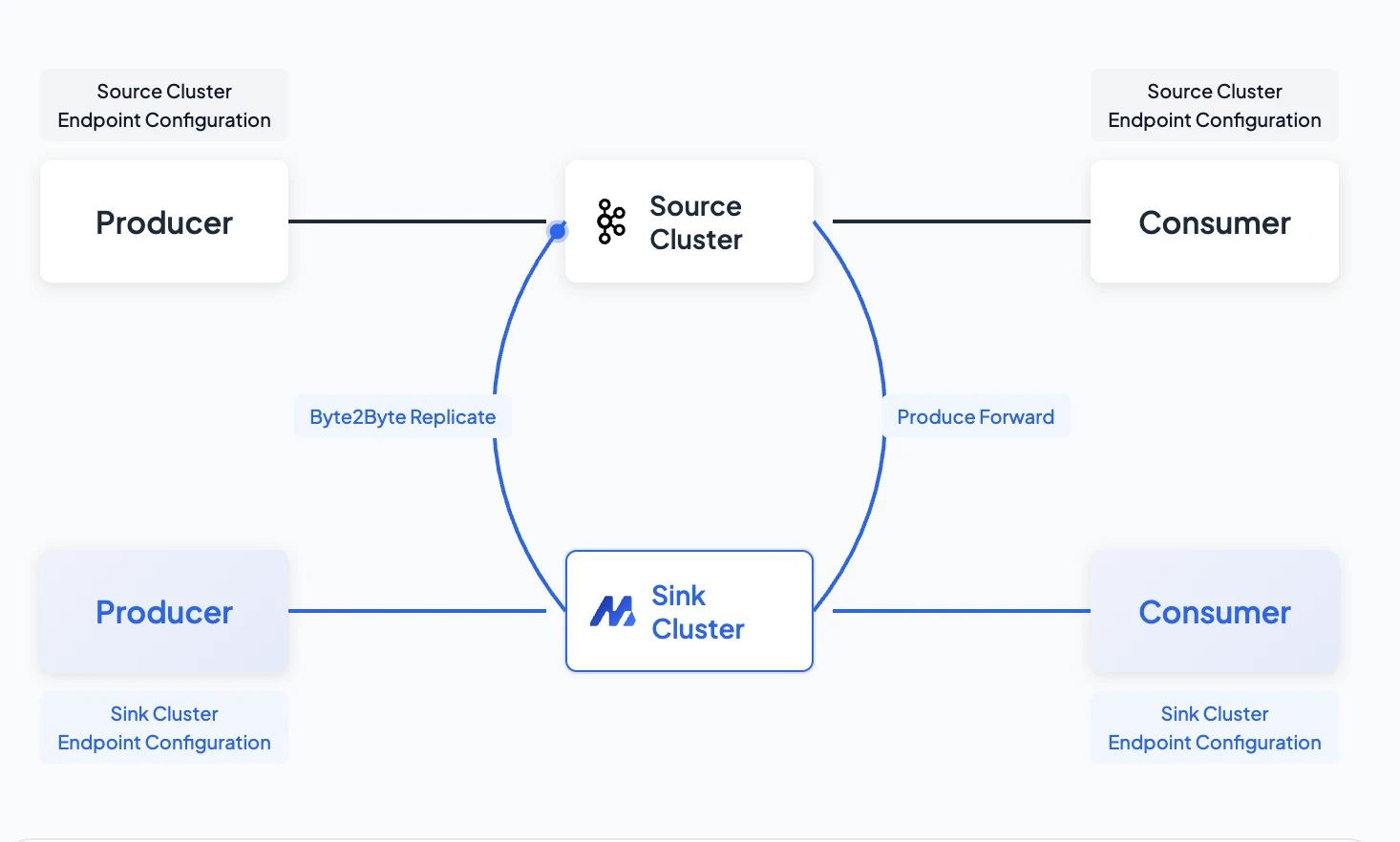Select the blue Consumer box at bottom right

[x=1214, y=612]
